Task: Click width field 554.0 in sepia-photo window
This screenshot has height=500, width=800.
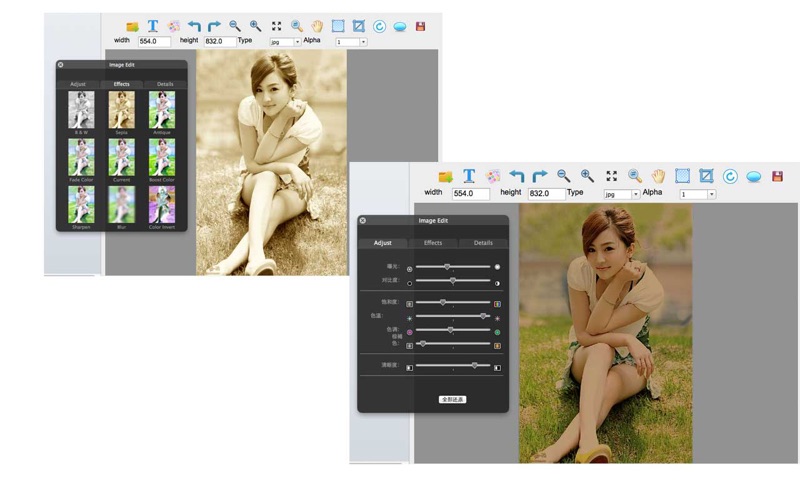Action: (154, 41)
